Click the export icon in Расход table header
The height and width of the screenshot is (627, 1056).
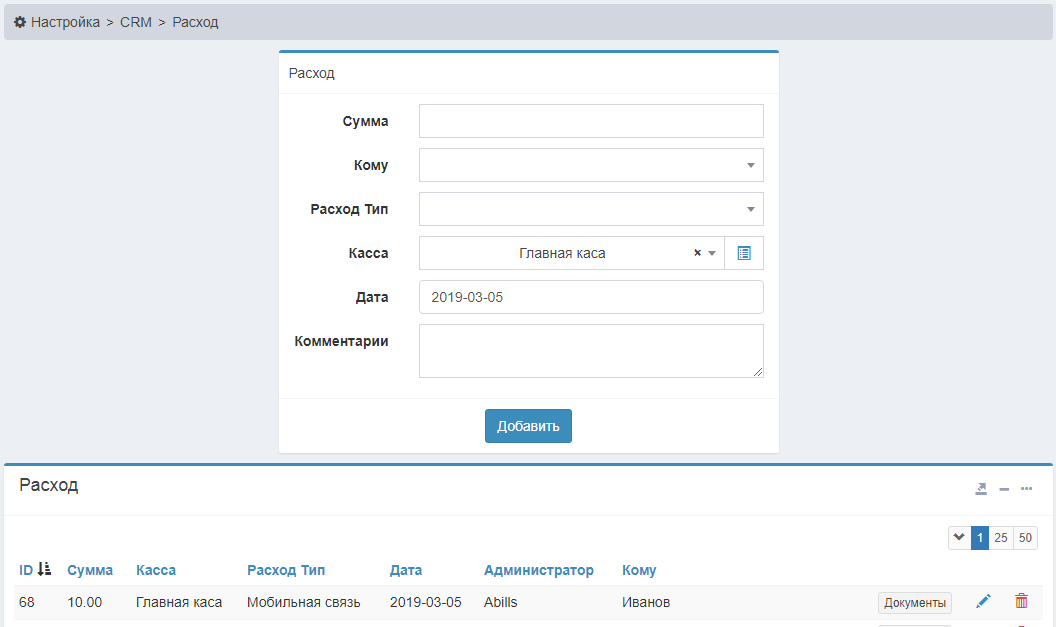(981, 488)
